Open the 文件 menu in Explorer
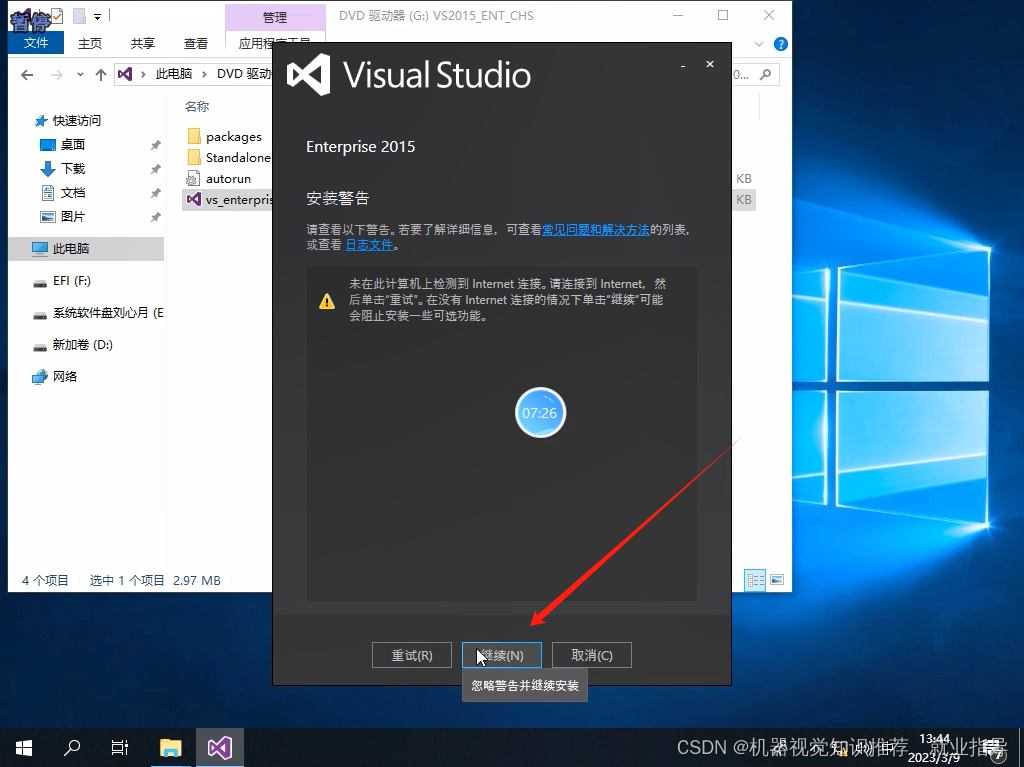Screen dimensions: 1024x767 point(36,43)
